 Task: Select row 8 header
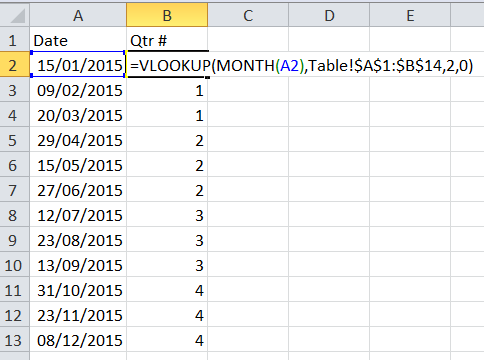coord(15,215)
